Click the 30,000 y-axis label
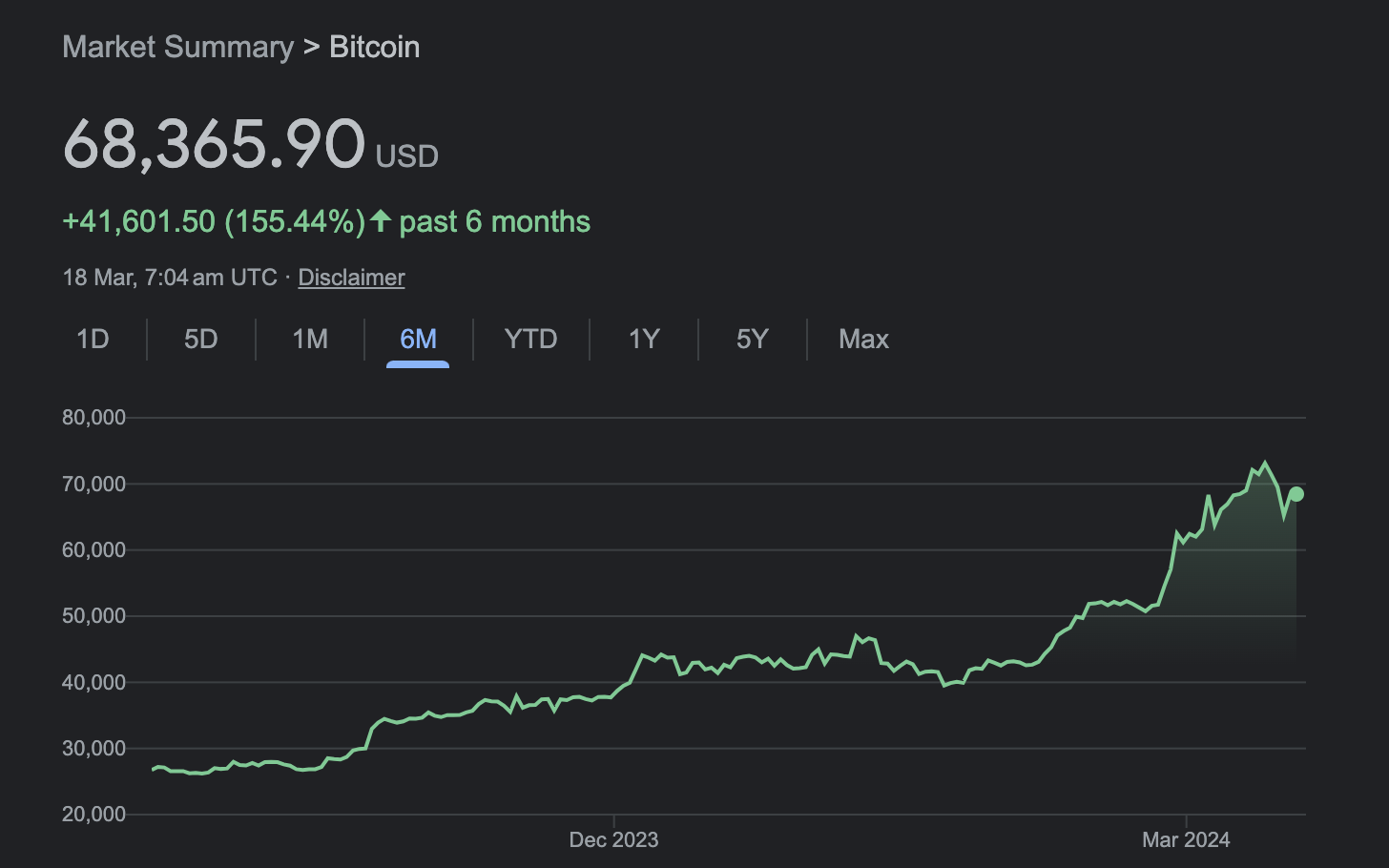1389x868 pixels. pyautogui.click(x=93, y=749)
